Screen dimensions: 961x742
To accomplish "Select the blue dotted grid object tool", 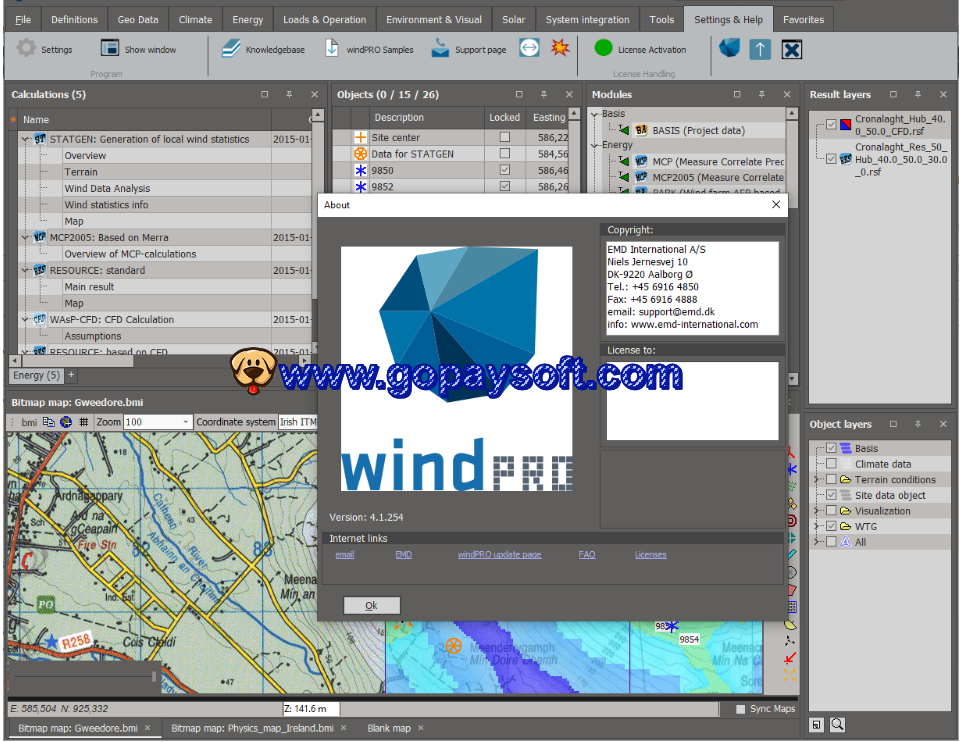I will pyautogui.click(x=792, y=607).
